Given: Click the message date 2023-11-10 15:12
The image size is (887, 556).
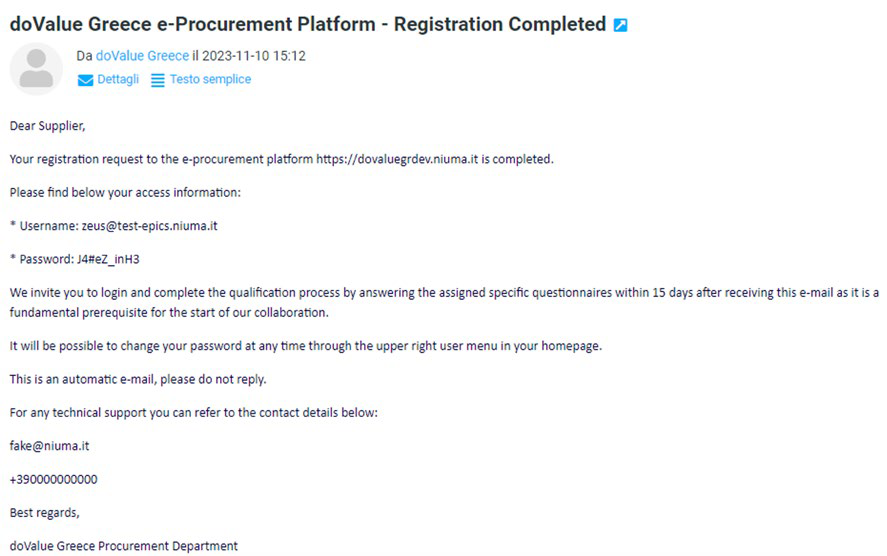Looking at the screenshot, I should click(x=254, y=55).
